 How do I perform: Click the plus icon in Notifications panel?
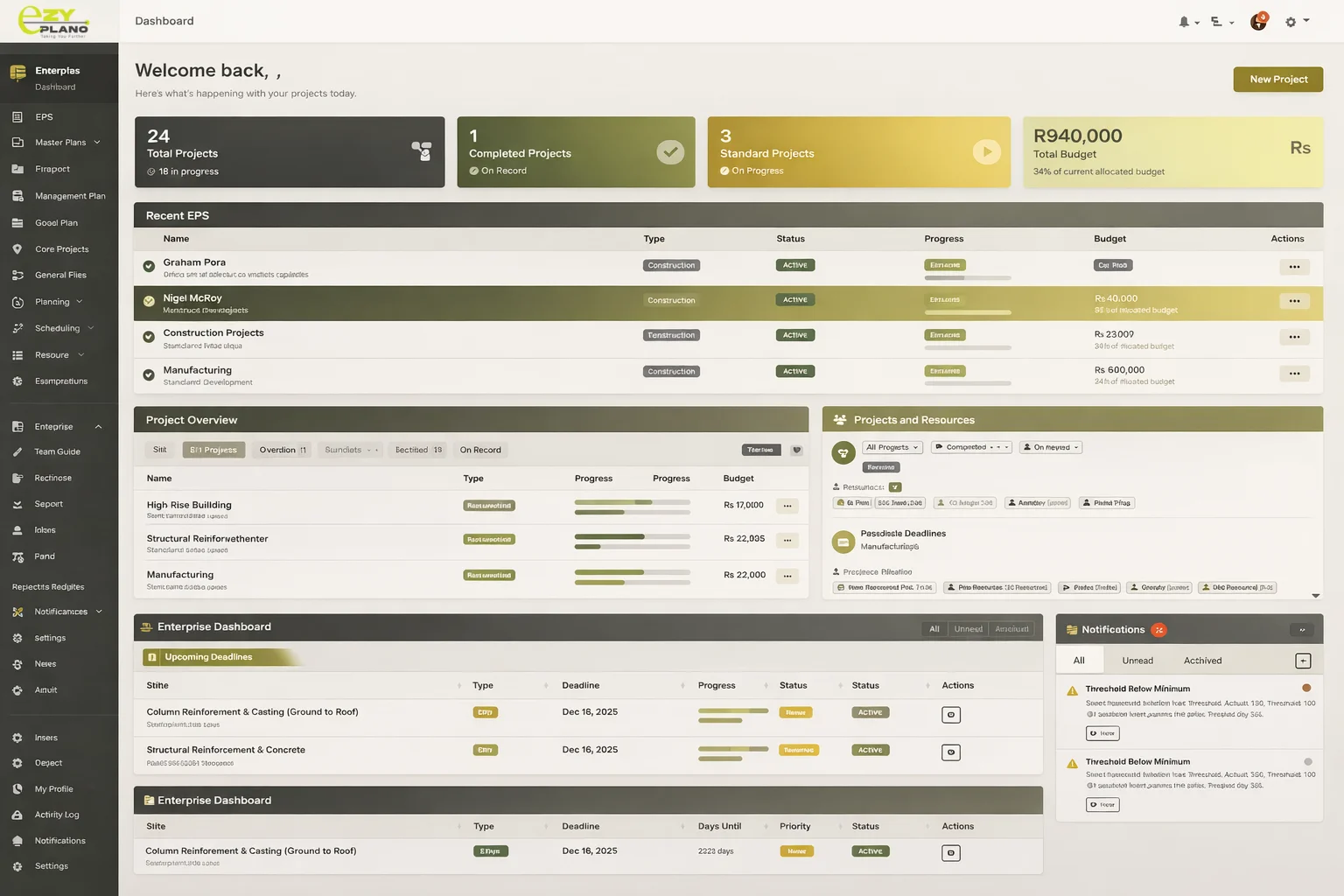click(x=1303, y=661)
